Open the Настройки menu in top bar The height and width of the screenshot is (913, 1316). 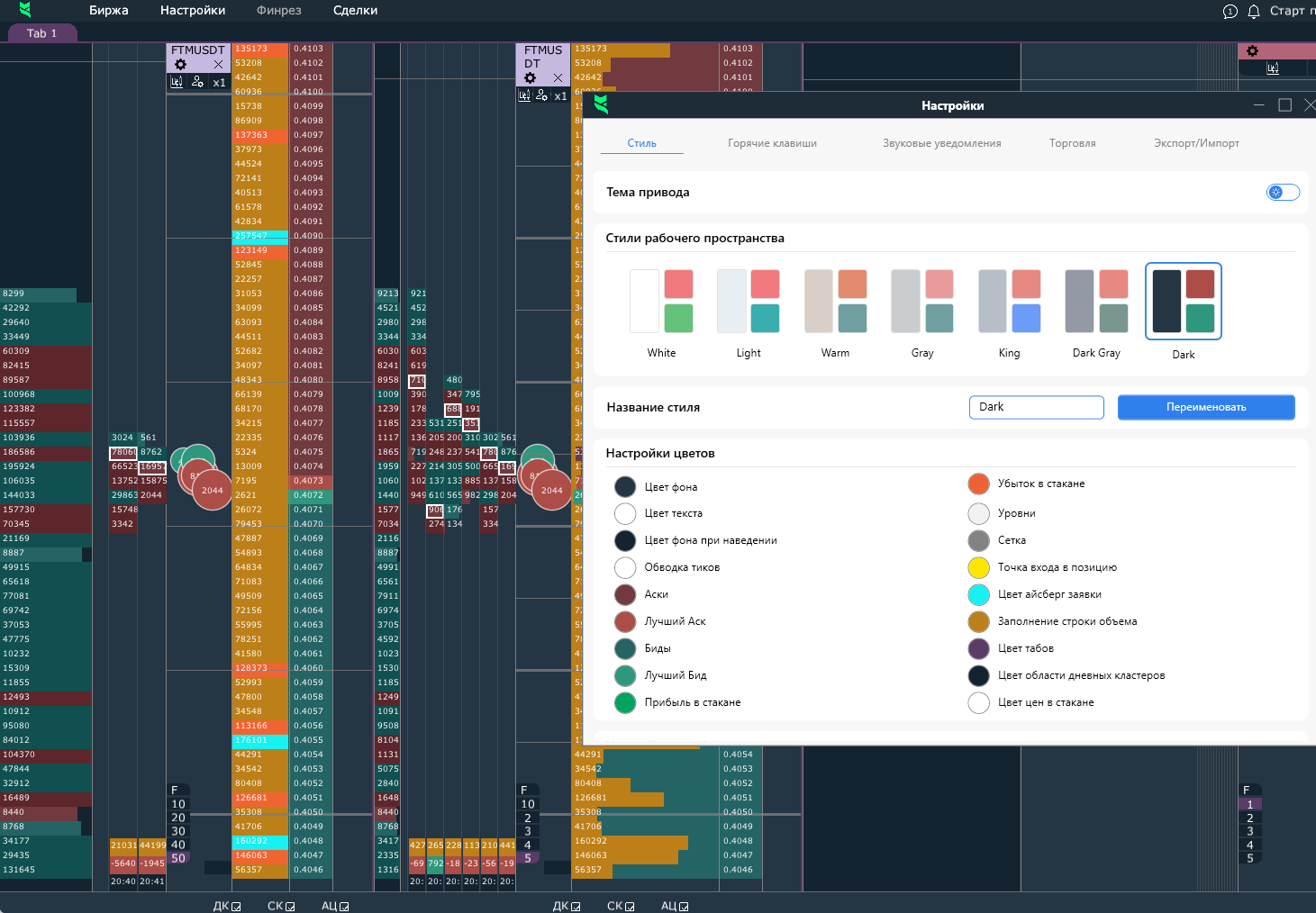click(x=193, y=11)
